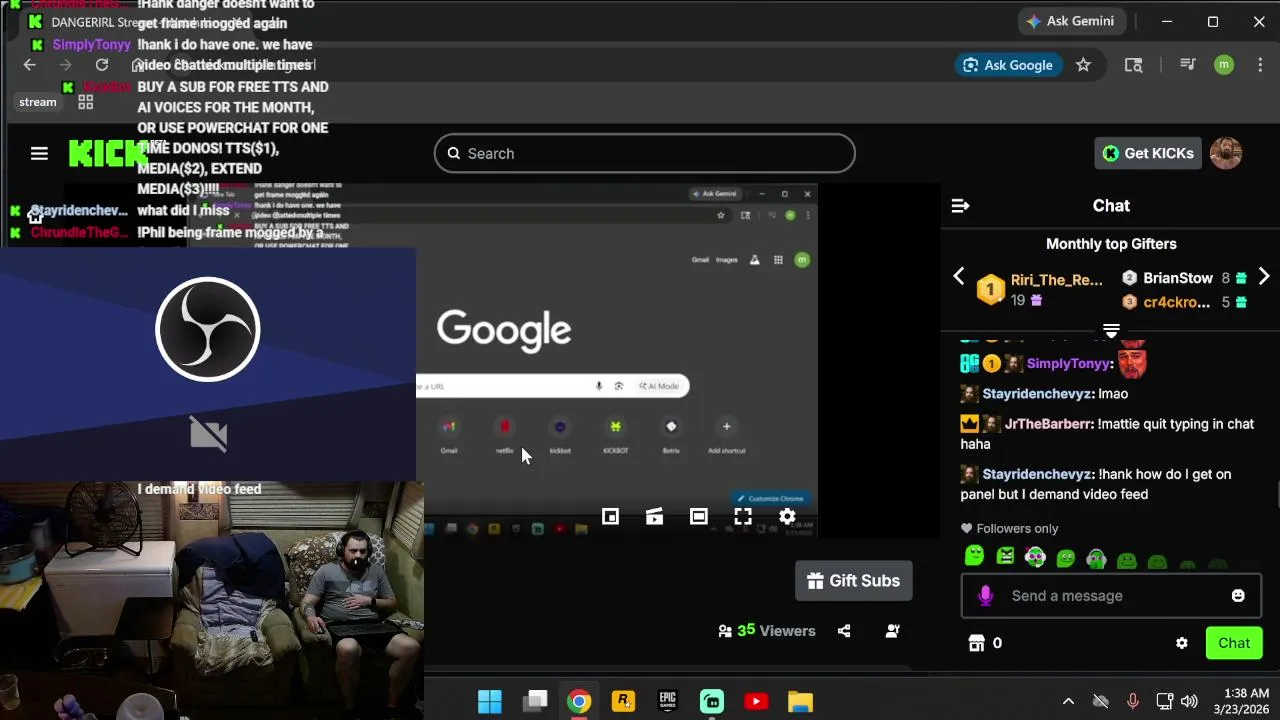The width and height of the screenshot is (1280, 720).
Task: Go back with browser back arrow
Action: [29, 65]
